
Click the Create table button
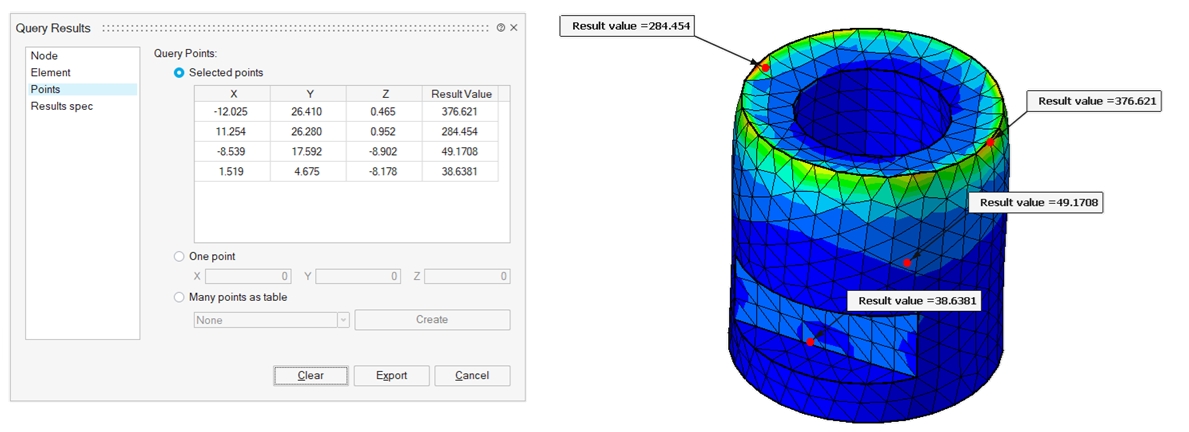click(x=432, y=320)
